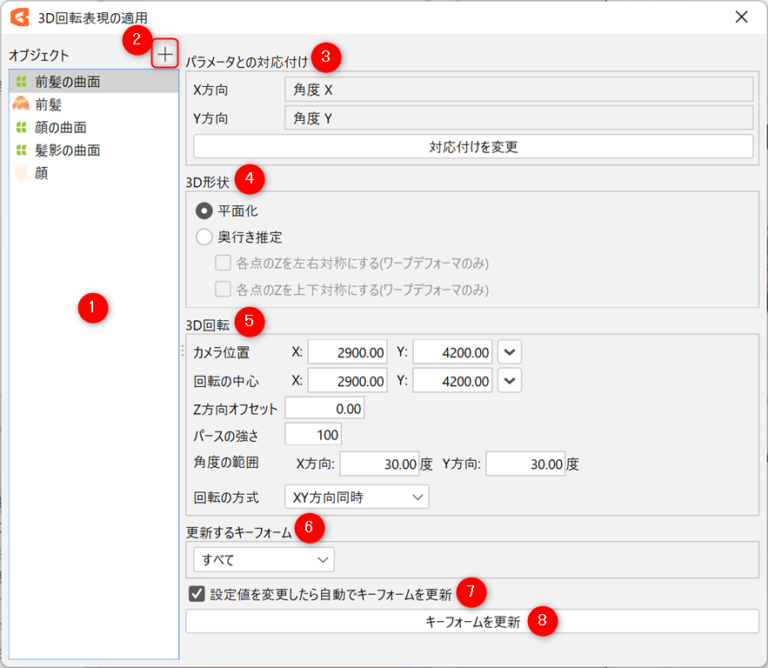Open the 更新するキーフォーム dropdown

coord(264,559)
